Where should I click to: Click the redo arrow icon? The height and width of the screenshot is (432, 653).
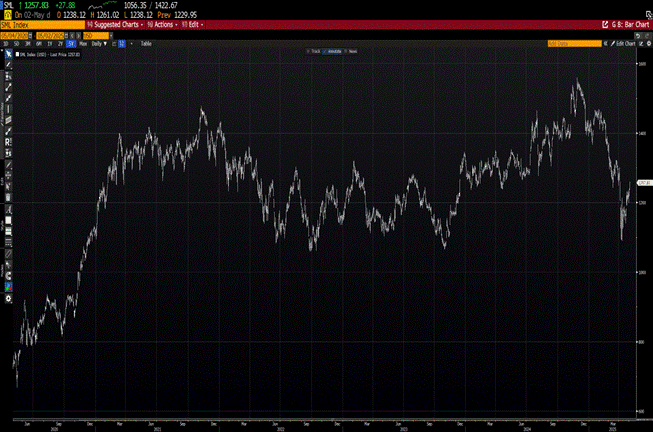tap(646, 36)
